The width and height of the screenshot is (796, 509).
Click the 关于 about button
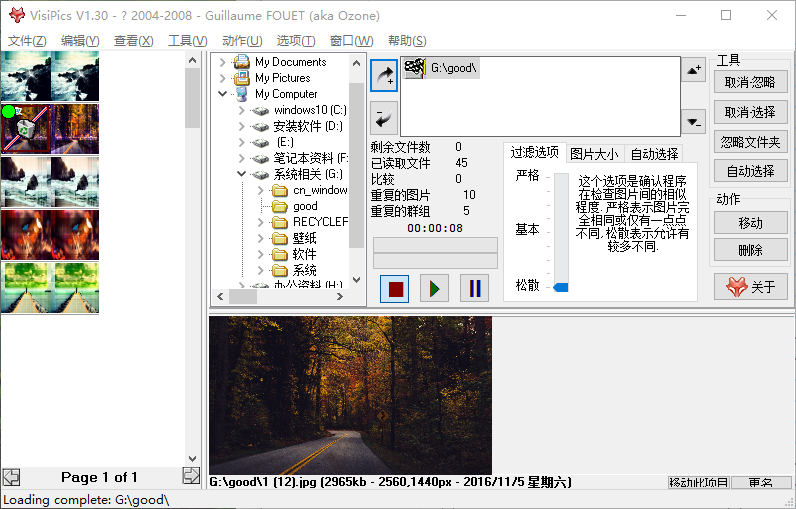750,287
